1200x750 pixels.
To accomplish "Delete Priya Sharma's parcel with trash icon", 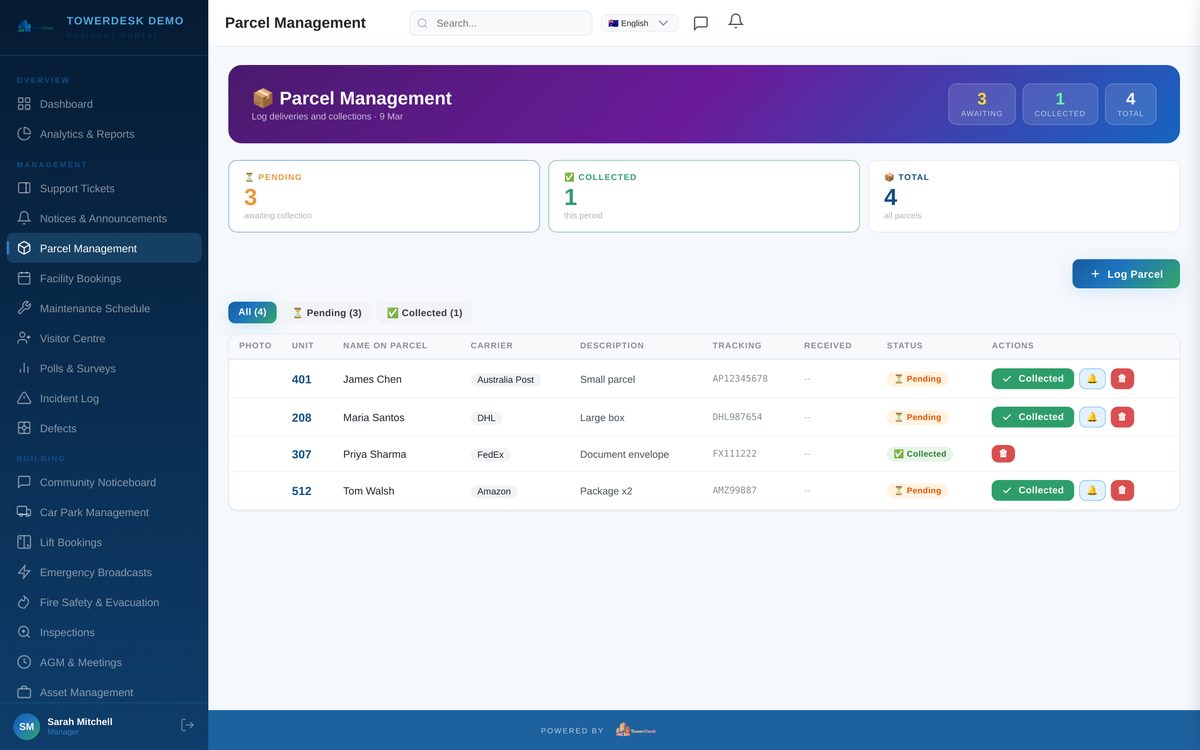I will click(1002, 452).
